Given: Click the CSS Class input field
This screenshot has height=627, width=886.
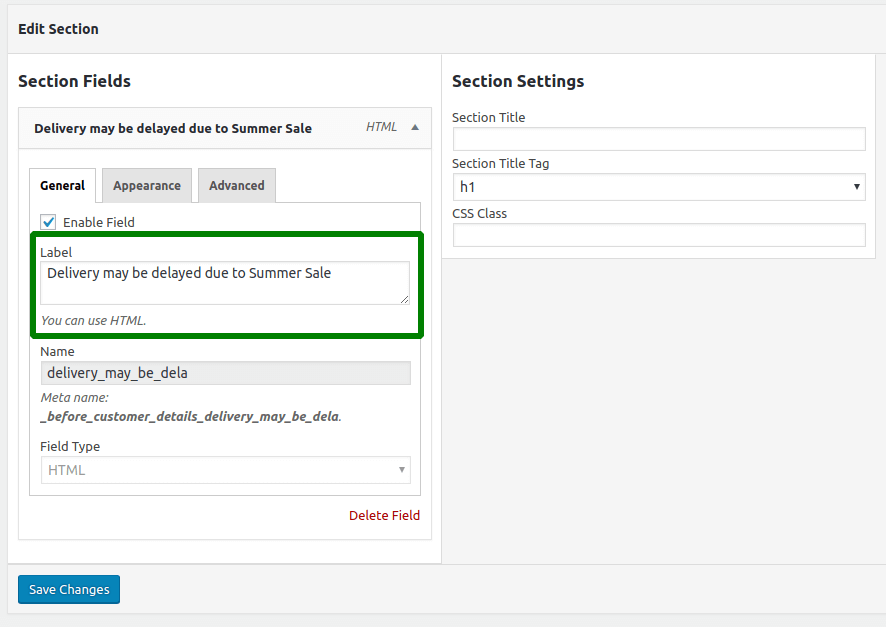Looking at the screenshot, I should click(659, 235).
